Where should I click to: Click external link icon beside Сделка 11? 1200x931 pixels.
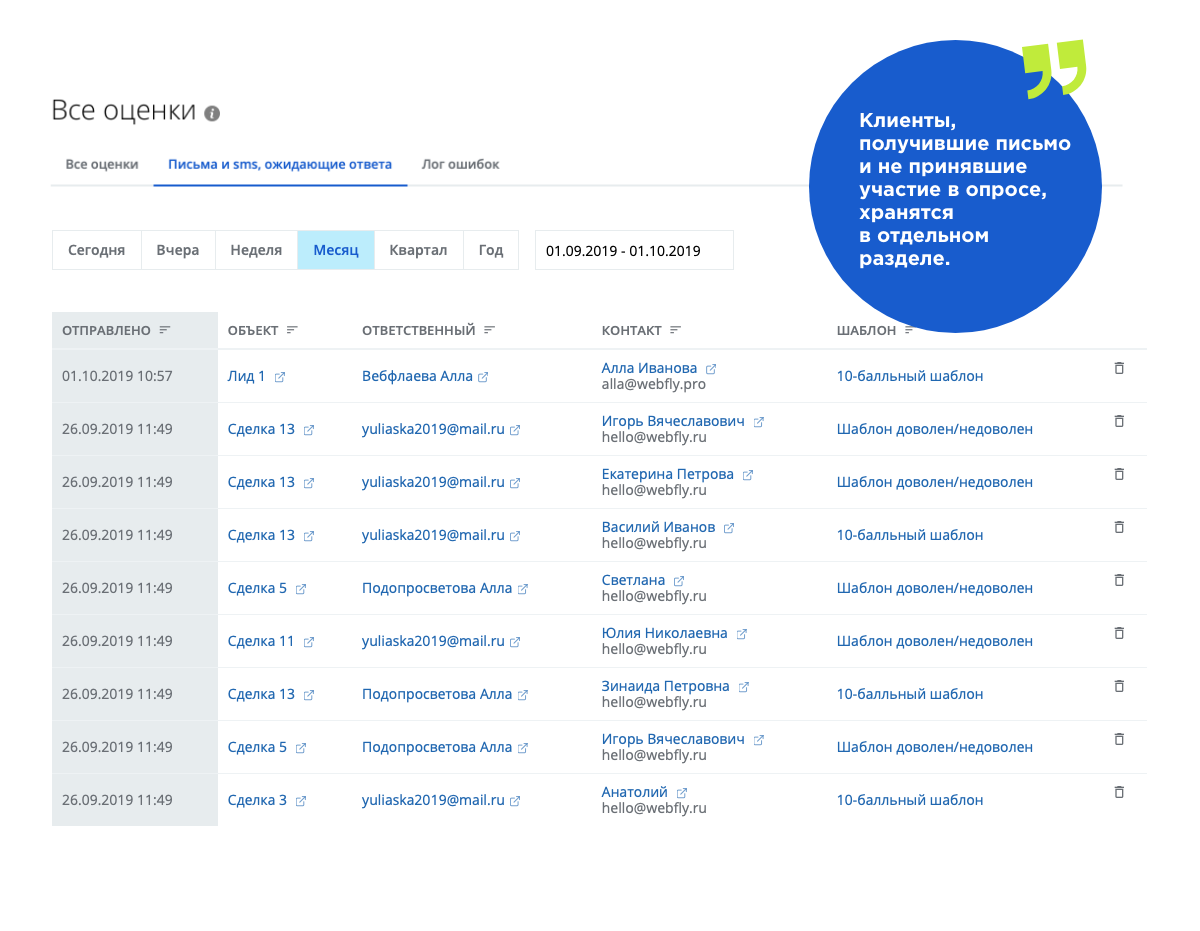click(x=309, y=642)
